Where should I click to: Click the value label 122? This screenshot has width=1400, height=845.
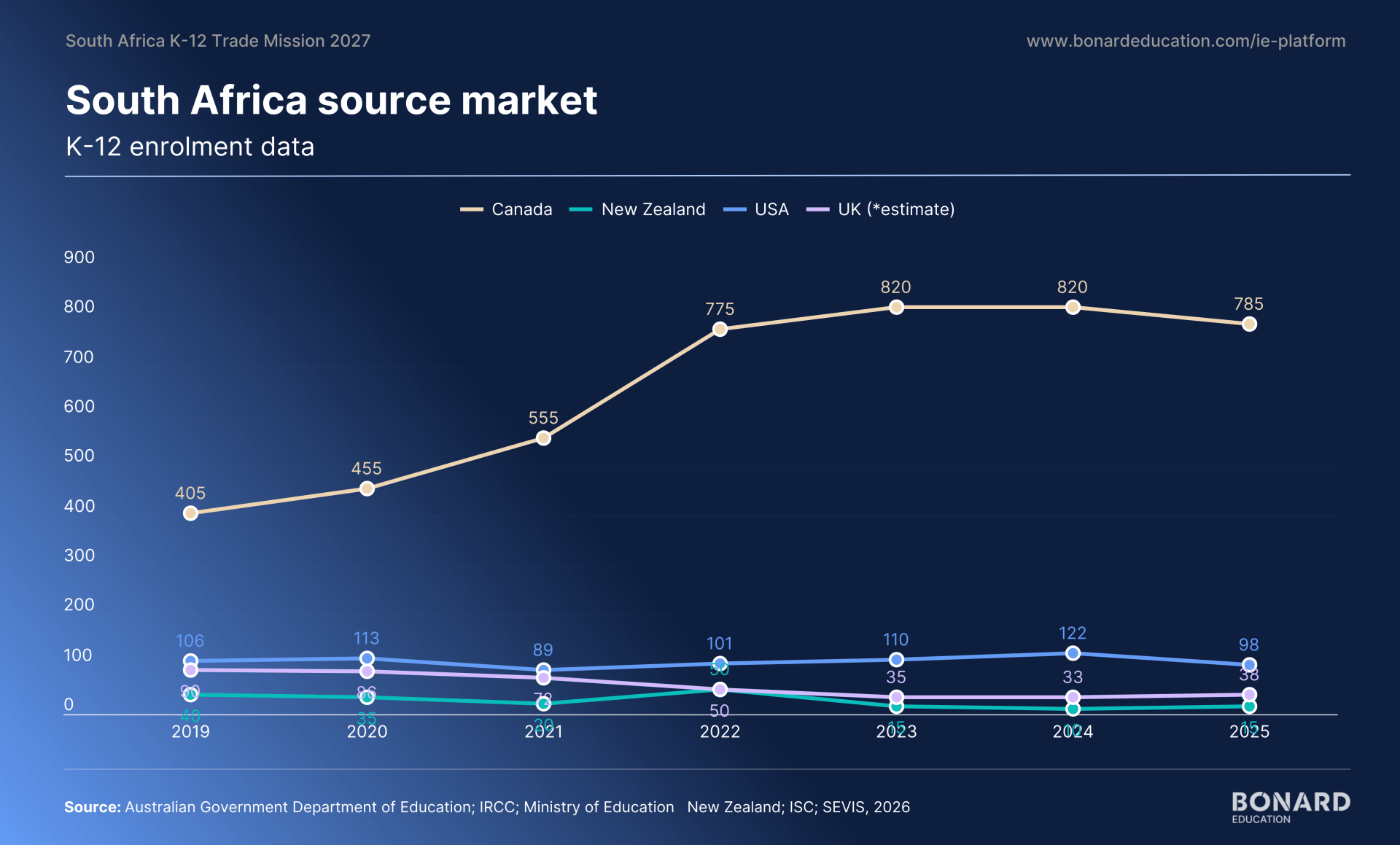[1073, 633]
